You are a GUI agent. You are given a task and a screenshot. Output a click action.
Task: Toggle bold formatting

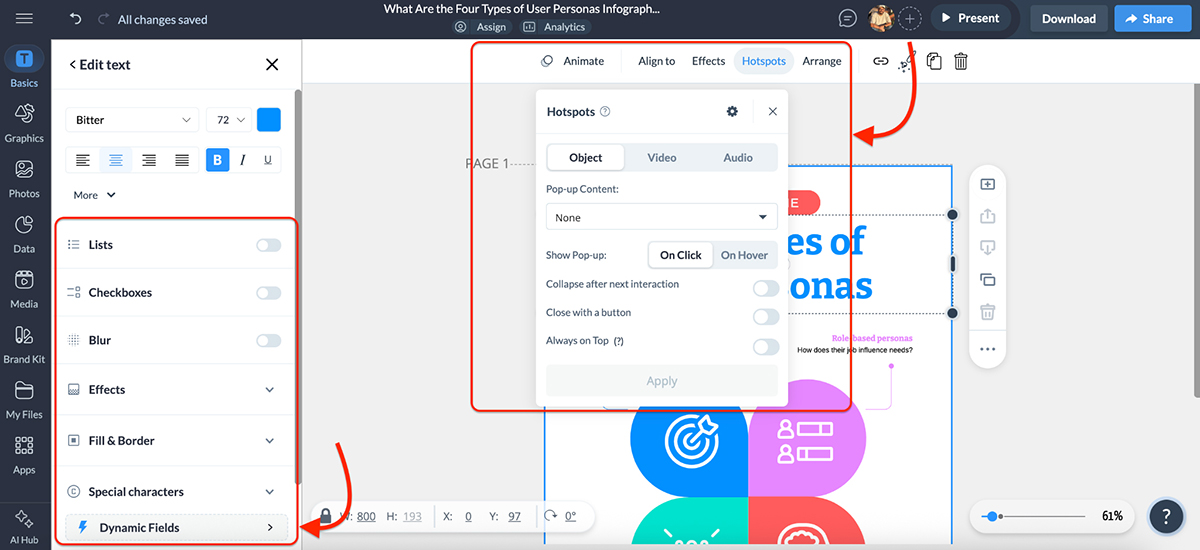(x=218, y=160)
